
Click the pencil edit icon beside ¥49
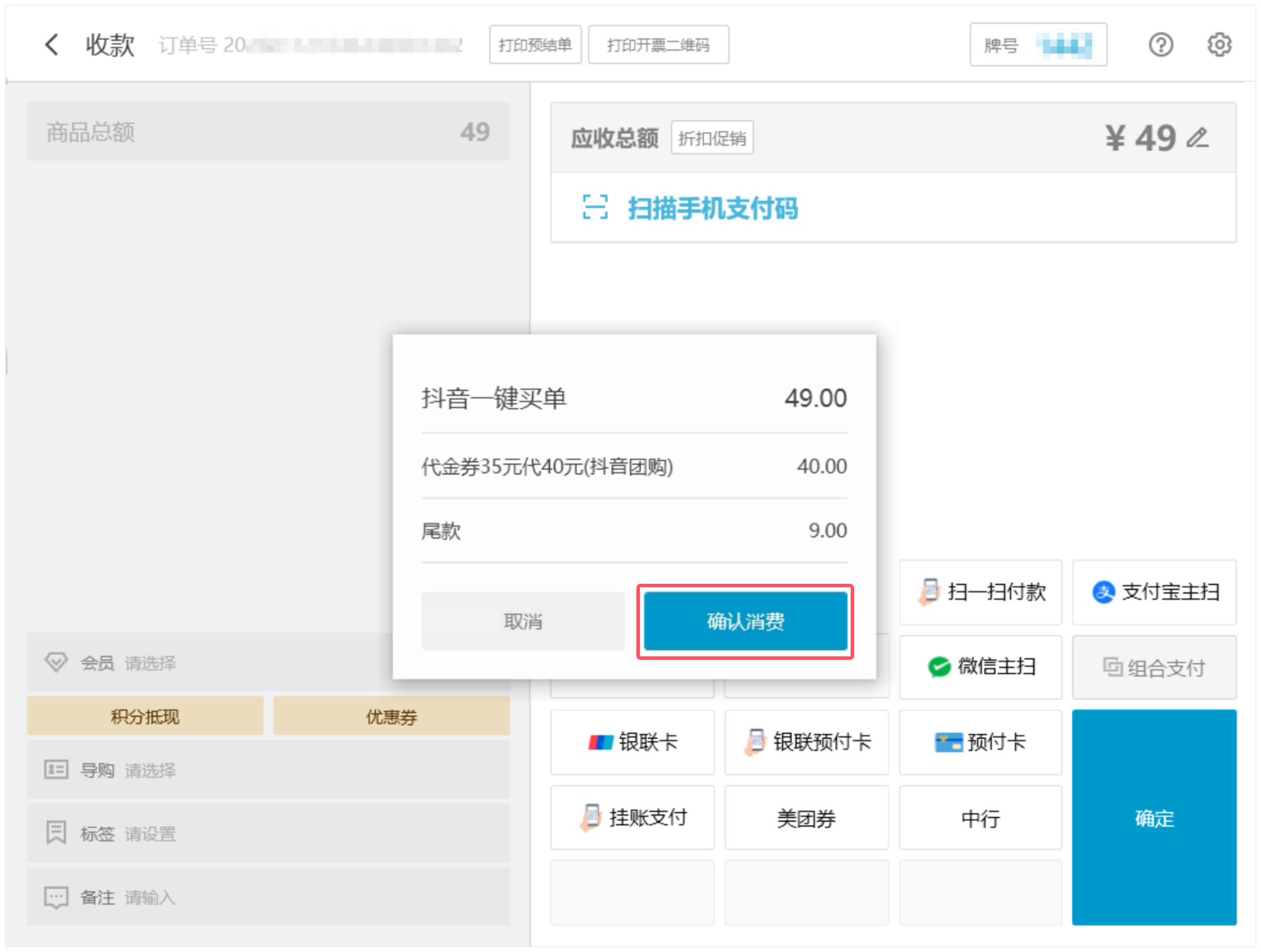(x=1198, y=138)
